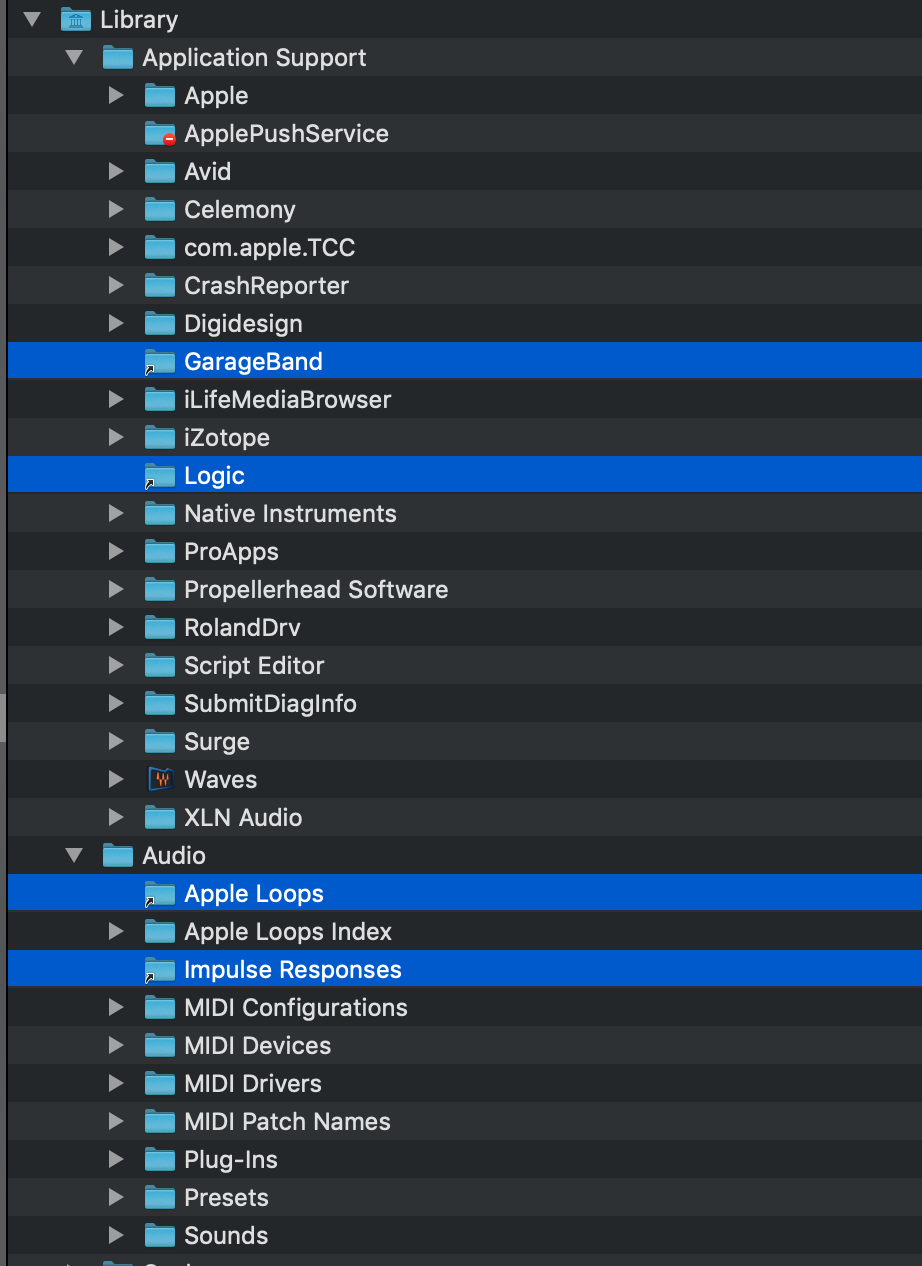Select the com.apple.TCC folder
922x1266 pixels.
click(x=269, y=248)
